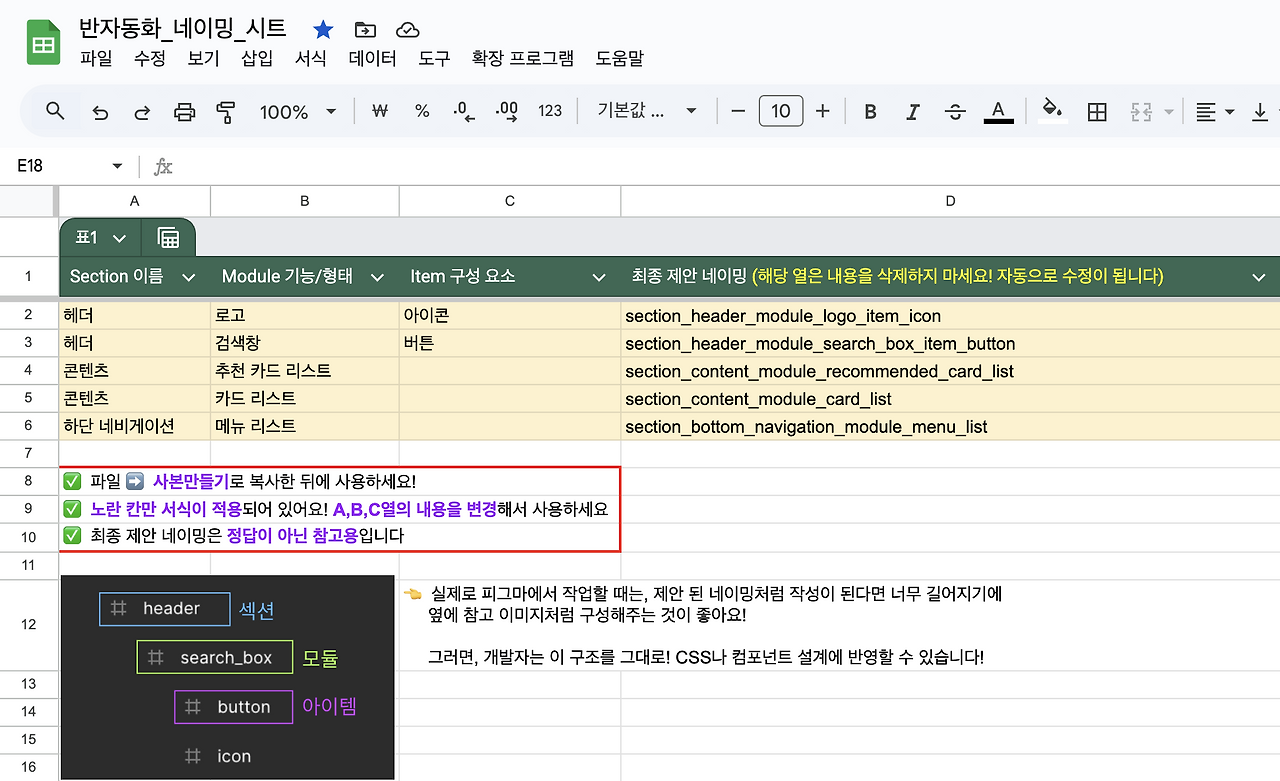Open the text color picker
The width and height of the screenshot is (1280, 781).
[997, 111]
